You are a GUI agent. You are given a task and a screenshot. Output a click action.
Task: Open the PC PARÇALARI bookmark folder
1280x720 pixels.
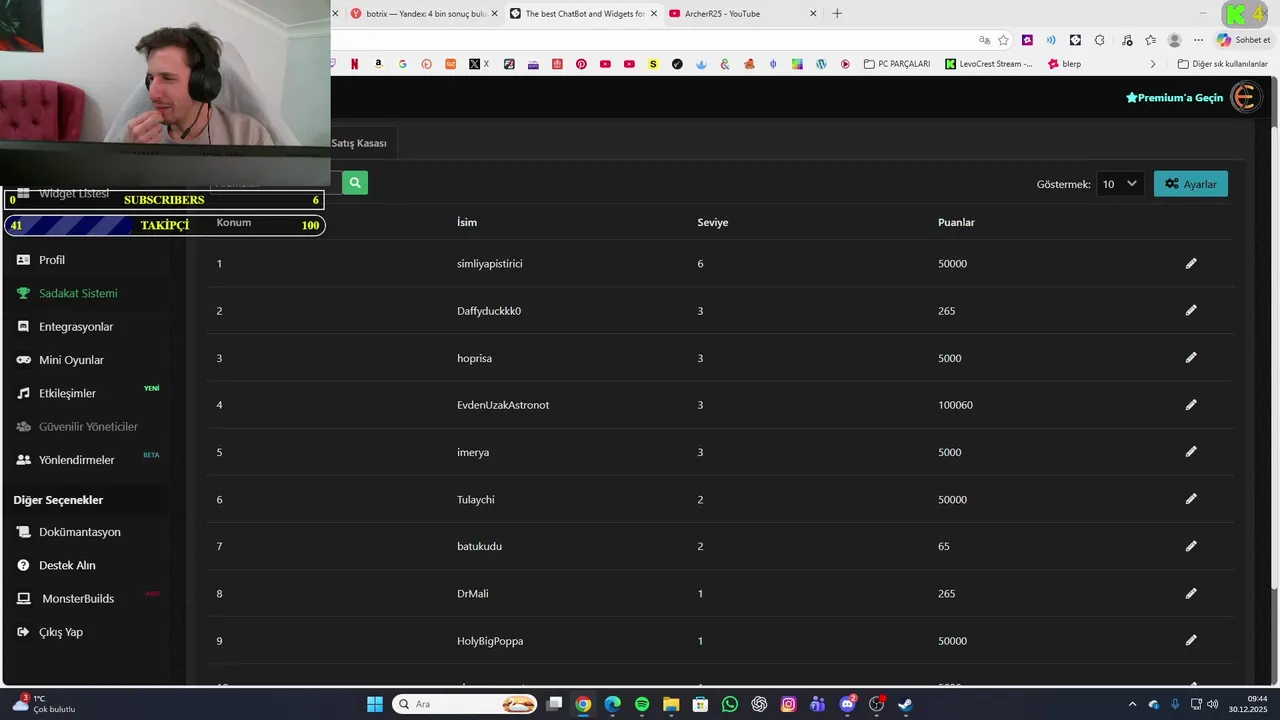point(897,64)
